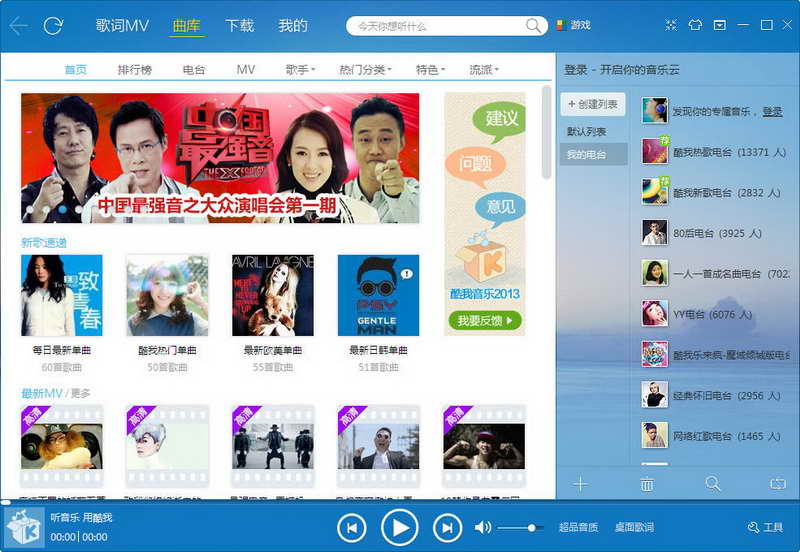
Task: Open 酷我热歌电台 (13371 人)
Action: tap(715, 152)
